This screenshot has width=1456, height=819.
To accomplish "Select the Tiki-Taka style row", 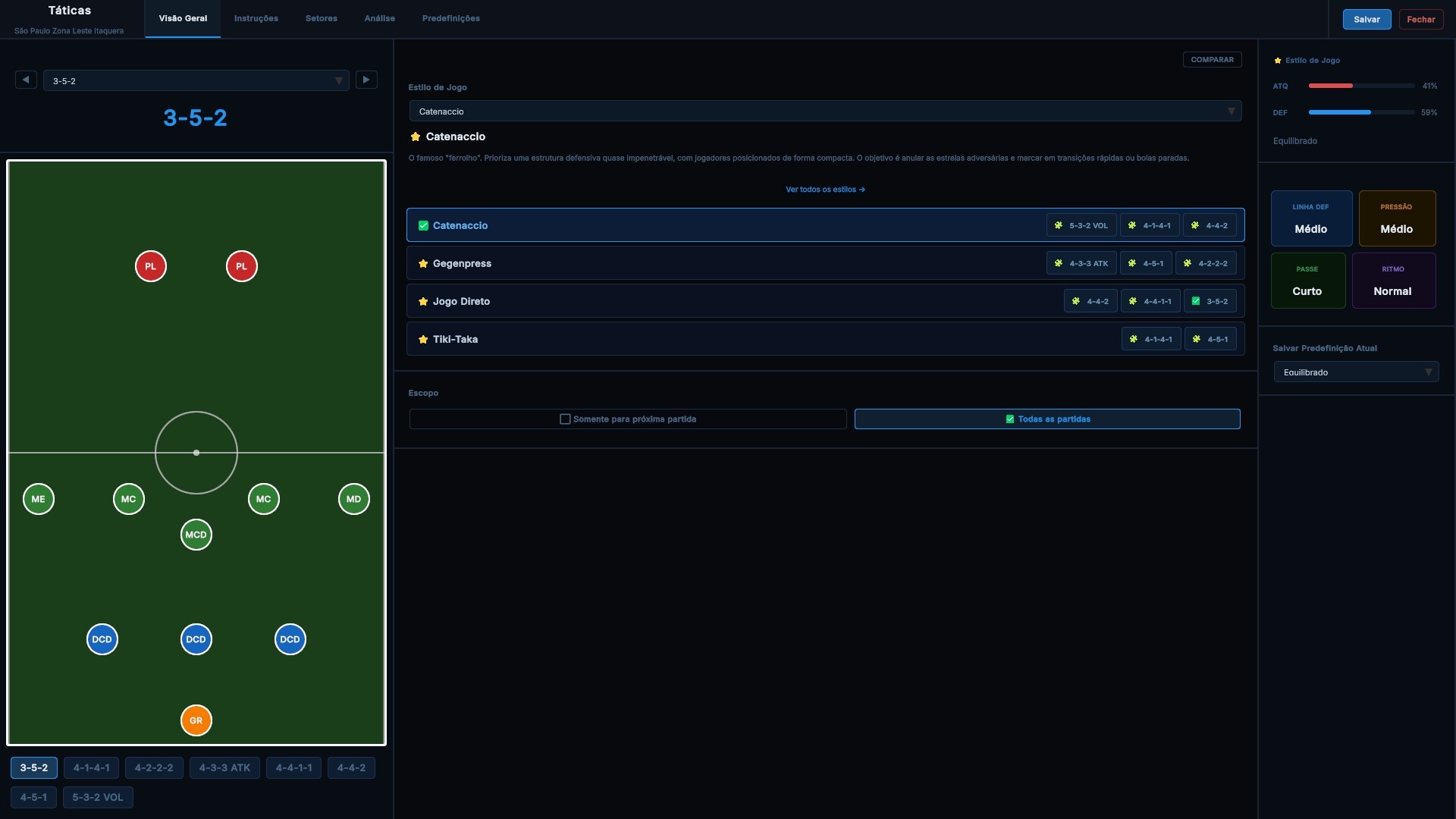I will point(825,339).
